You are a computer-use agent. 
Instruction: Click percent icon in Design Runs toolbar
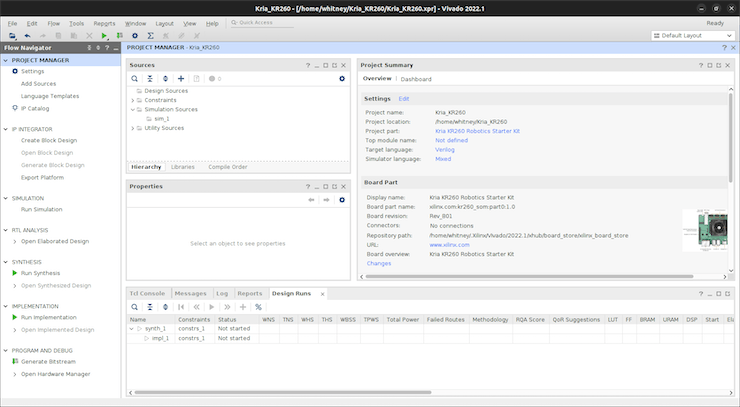(x=257, y=307)
